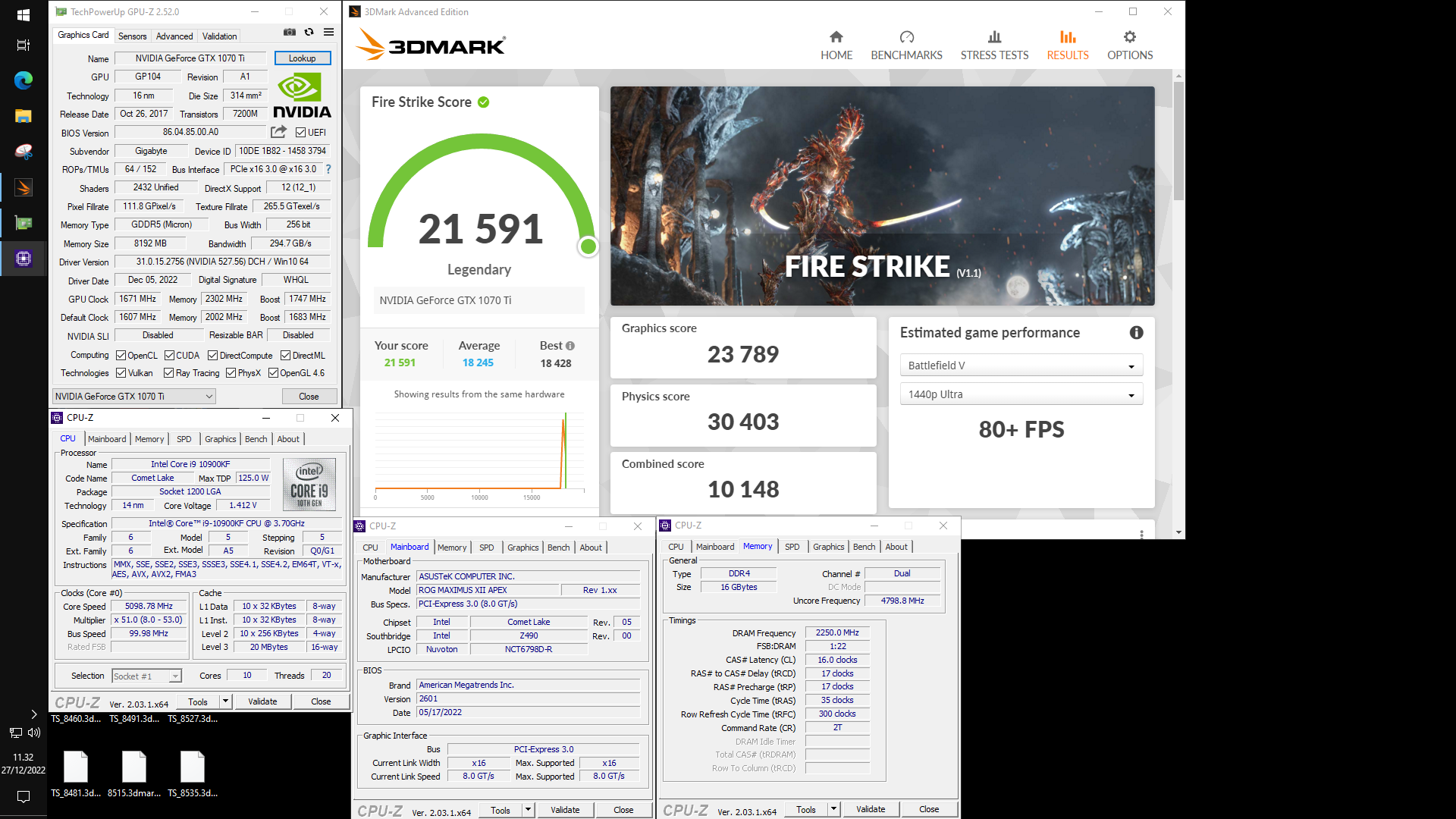Open 8515.3dmar file on desktop
Viewport: 1456px width, 819px height.
[134, 773]
